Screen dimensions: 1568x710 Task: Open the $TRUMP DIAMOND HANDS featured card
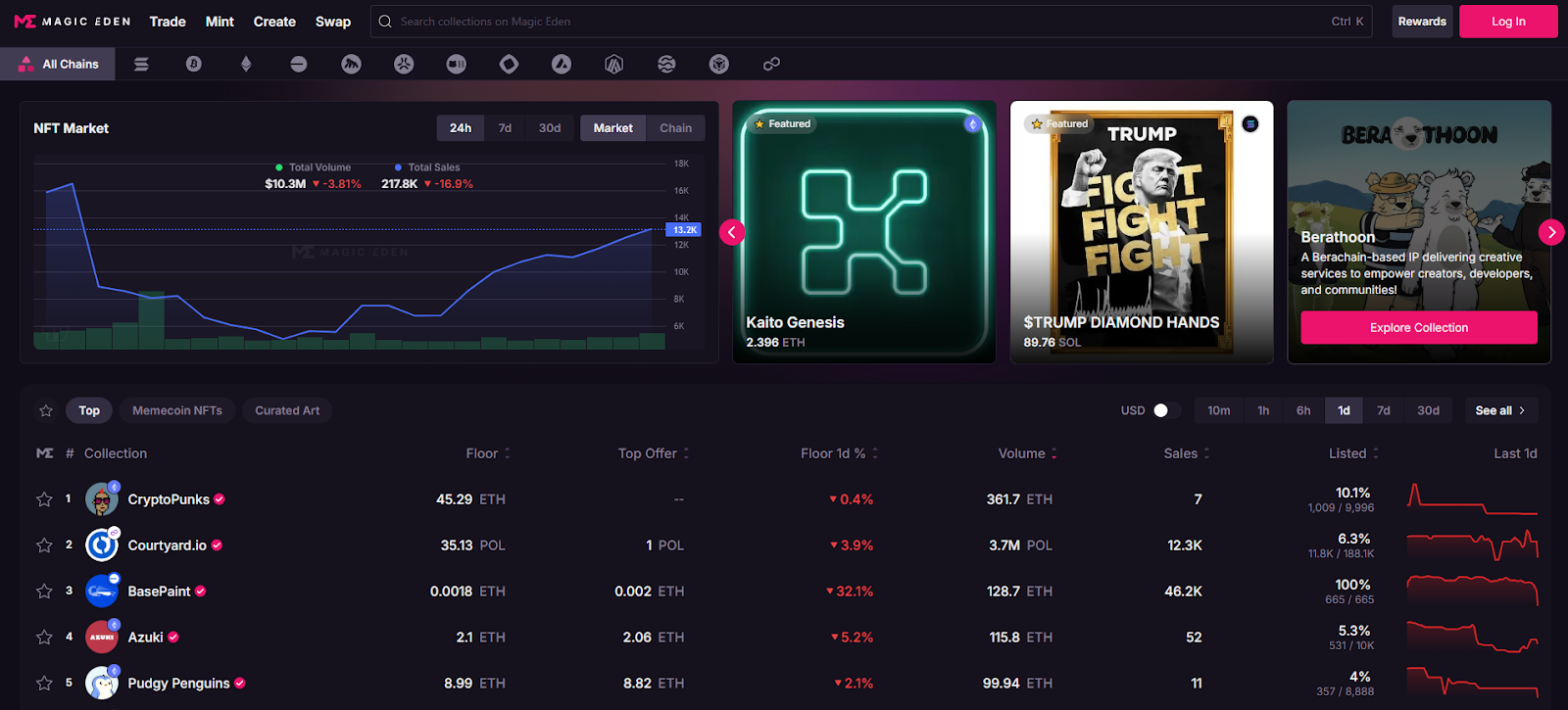click(x=1142, y=232)
